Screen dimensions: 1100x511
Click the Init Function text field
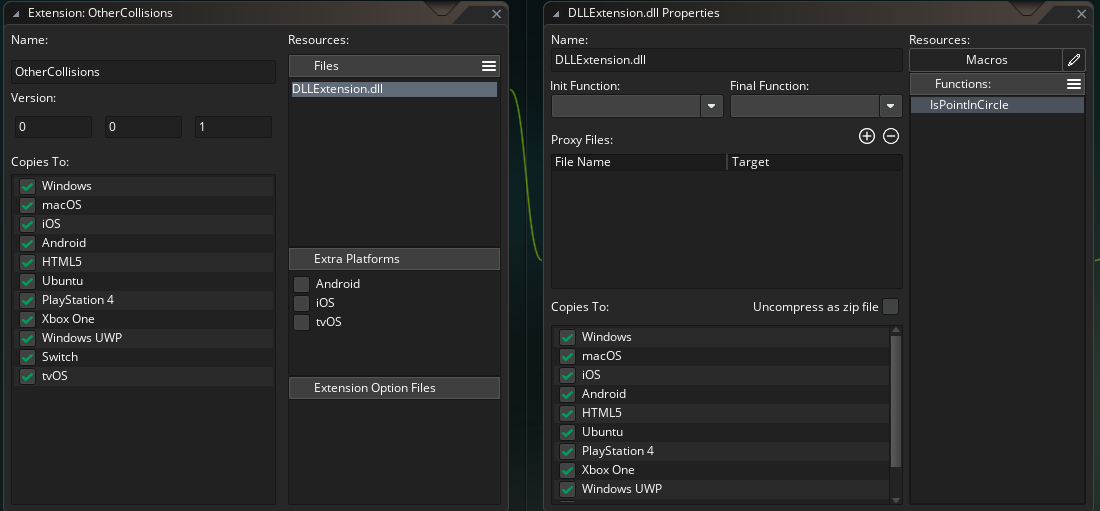coord(626,106)
